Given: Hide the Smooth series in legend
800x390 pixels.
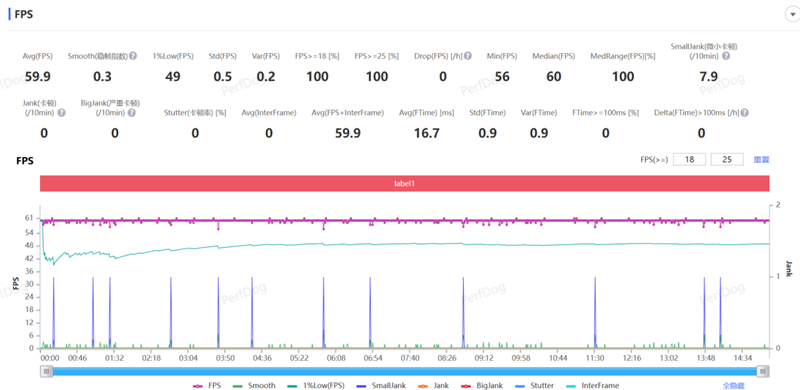Looking at the screenshot, I should (x=254, y=386).
